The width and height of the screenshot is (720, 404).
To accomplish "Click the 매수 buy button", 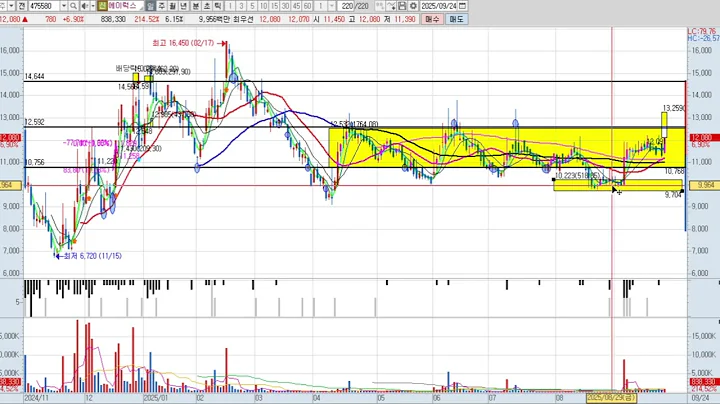I will click(432, 19).
